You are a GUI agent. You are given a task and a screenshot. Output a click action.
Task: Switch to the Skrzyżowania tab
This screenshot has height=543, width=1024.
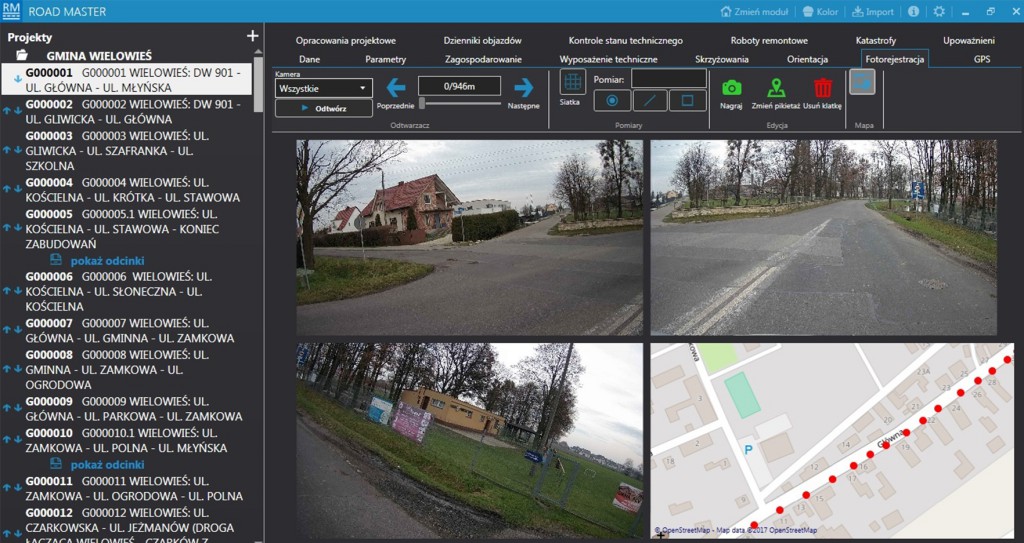click(x=722, y=59)
